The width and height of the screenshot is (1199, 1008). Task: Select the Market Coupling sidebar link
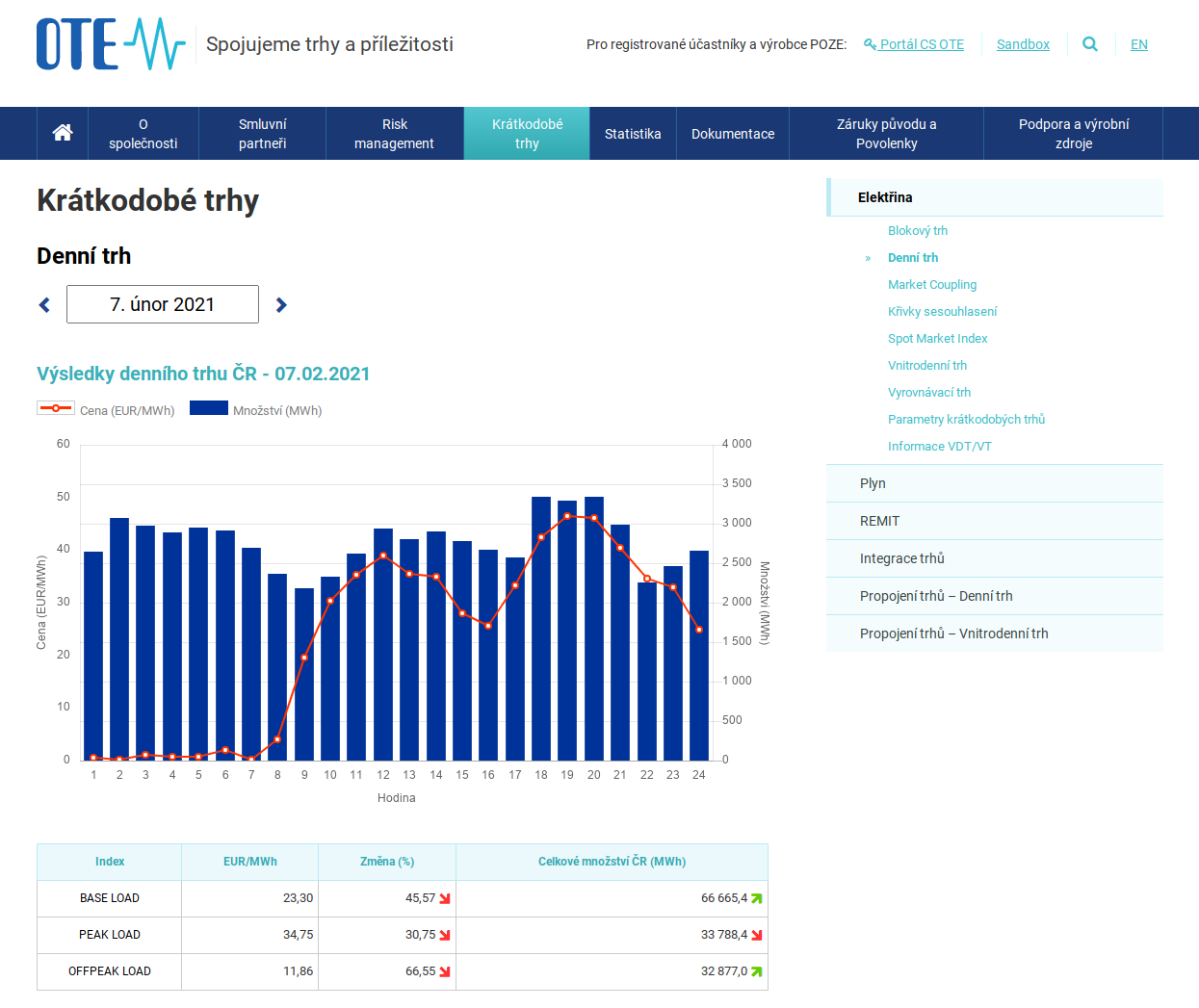coord(931,284)
